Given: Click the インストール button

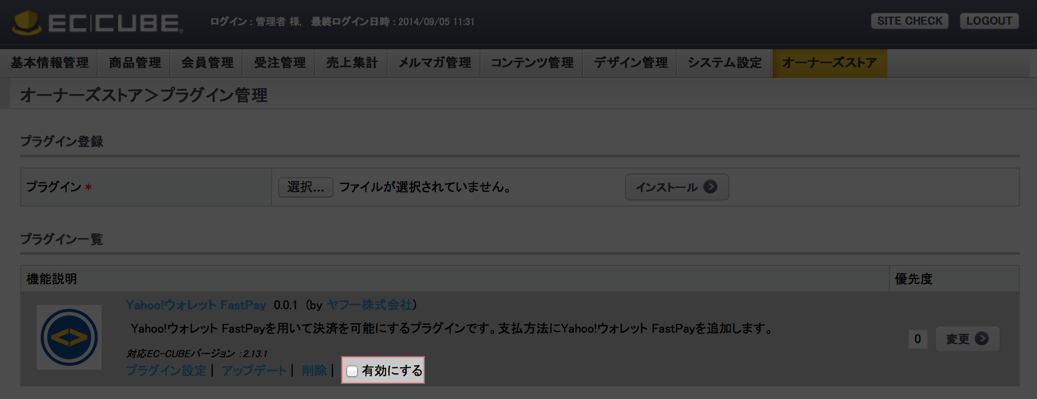Looking at the screenshot, I should [x=677, y=187].
